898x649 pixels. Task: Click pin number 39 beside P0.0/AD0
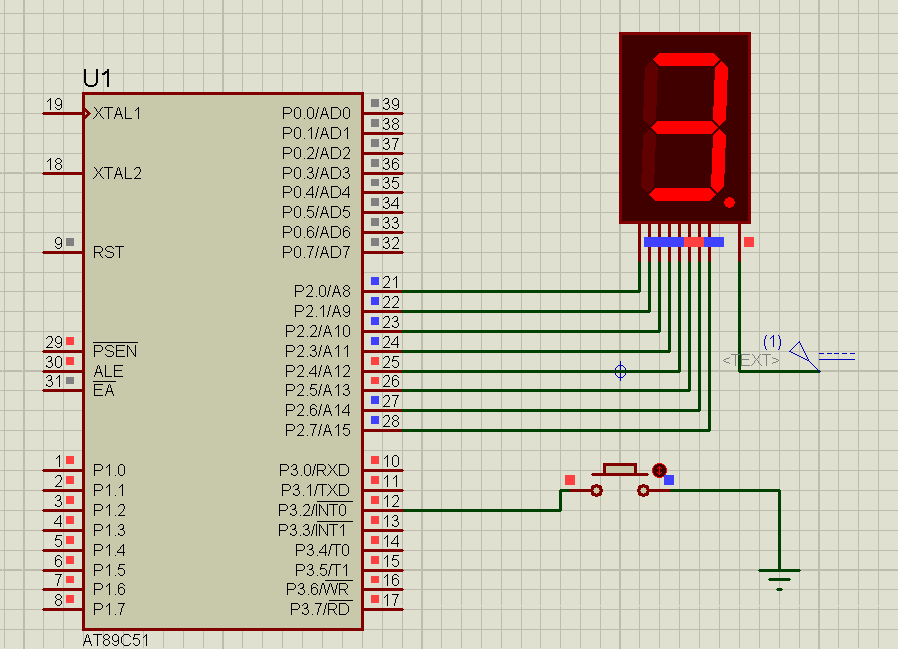pyautogui.click(x=391, y=104)
